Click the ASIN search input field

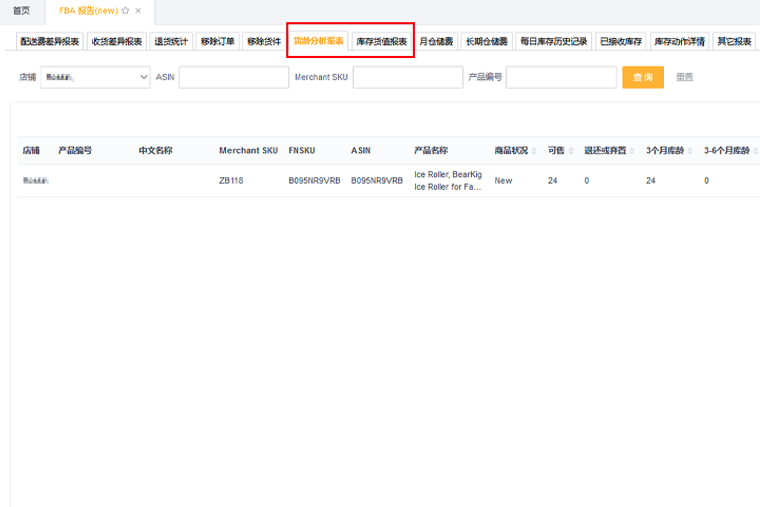[233, 77]
